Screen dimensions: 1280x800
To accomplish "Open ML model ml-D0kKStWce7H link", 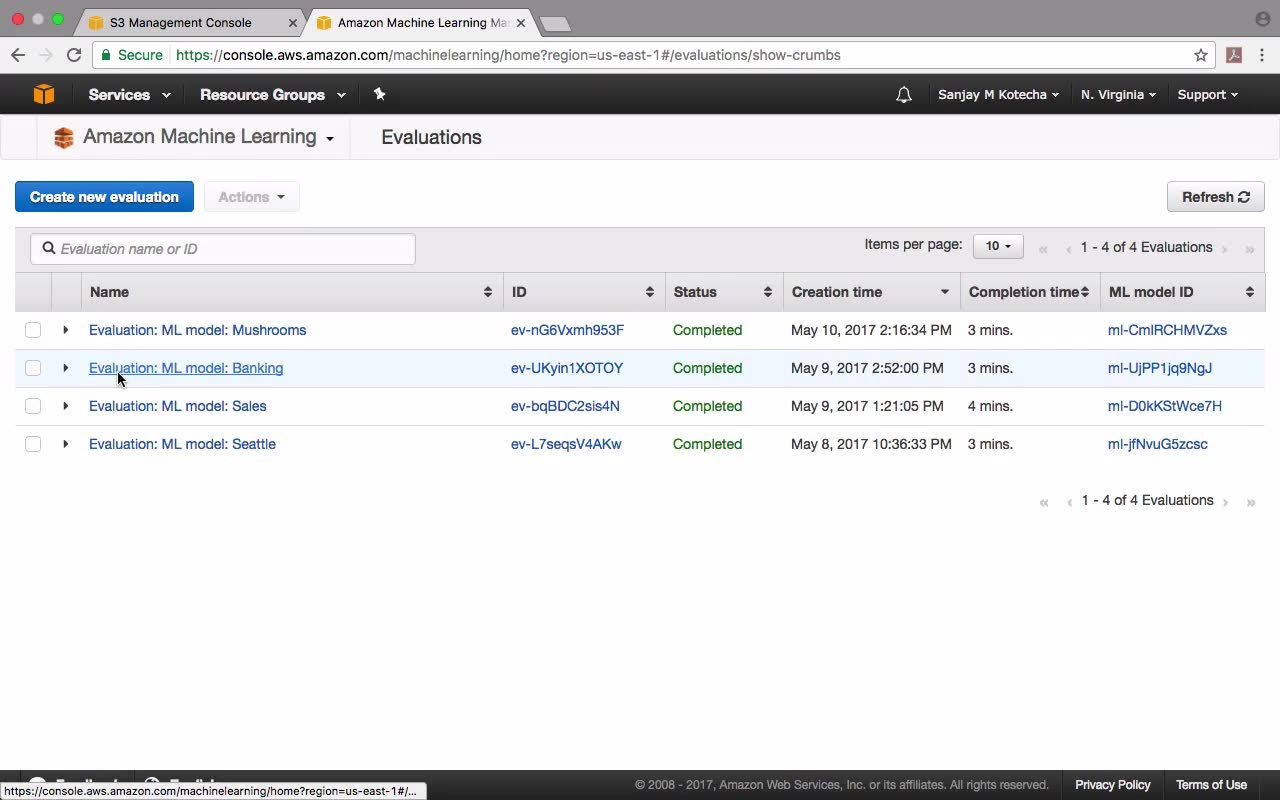I will [x=1165, y=406].
